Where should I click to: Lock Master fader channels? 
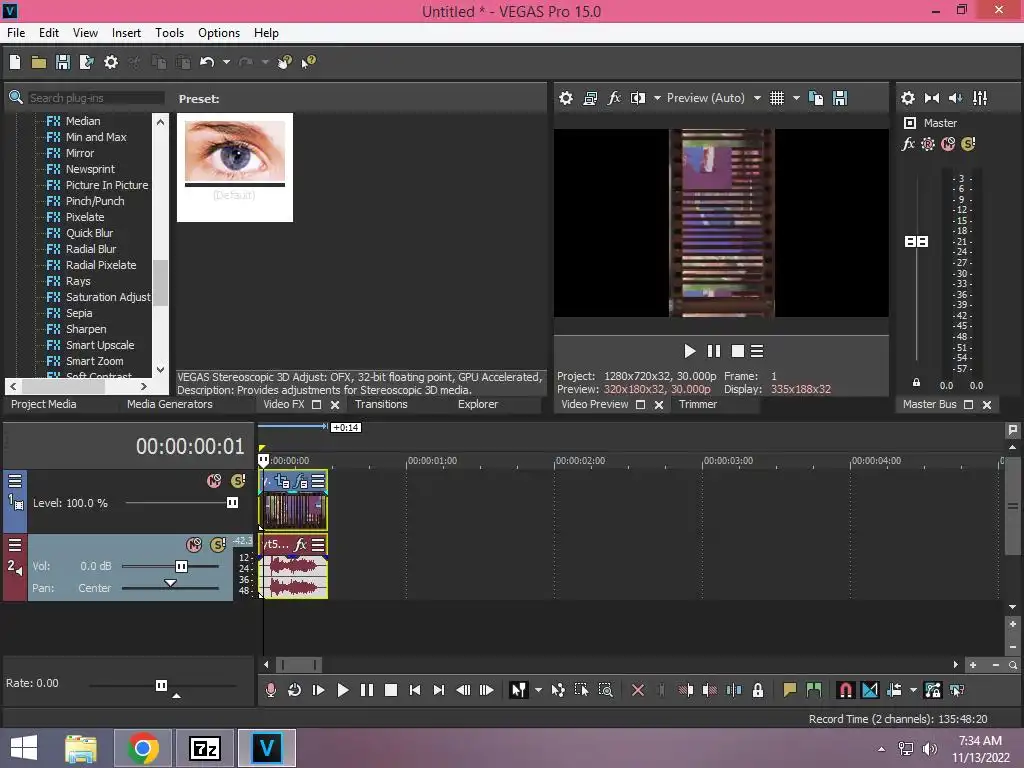[916, 382]
